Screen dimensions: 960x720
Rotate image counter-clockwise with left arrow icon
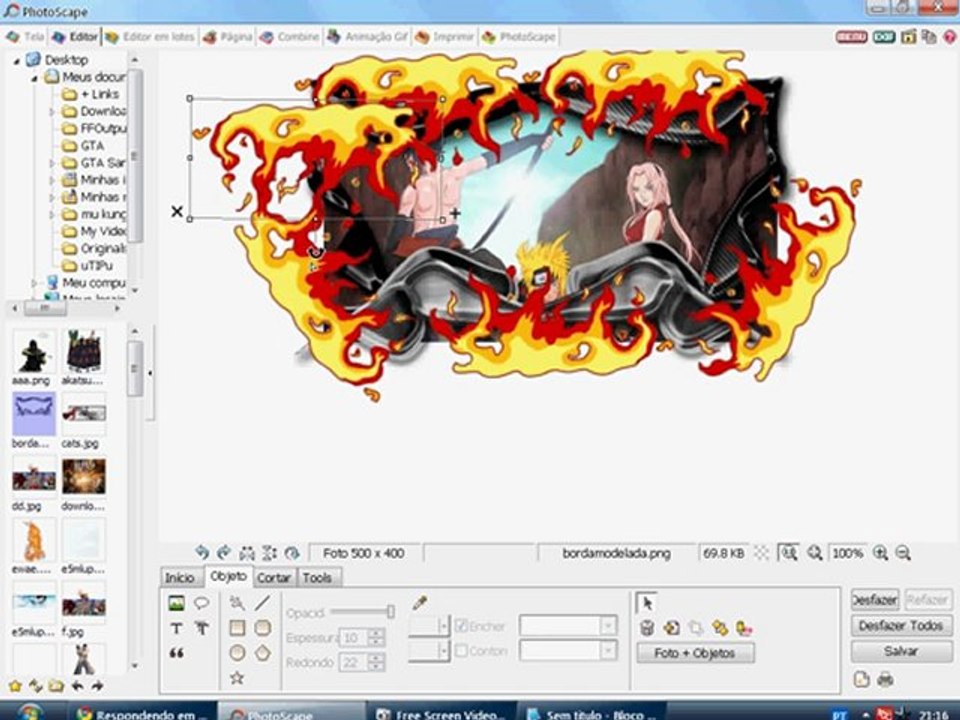point(202,553)
